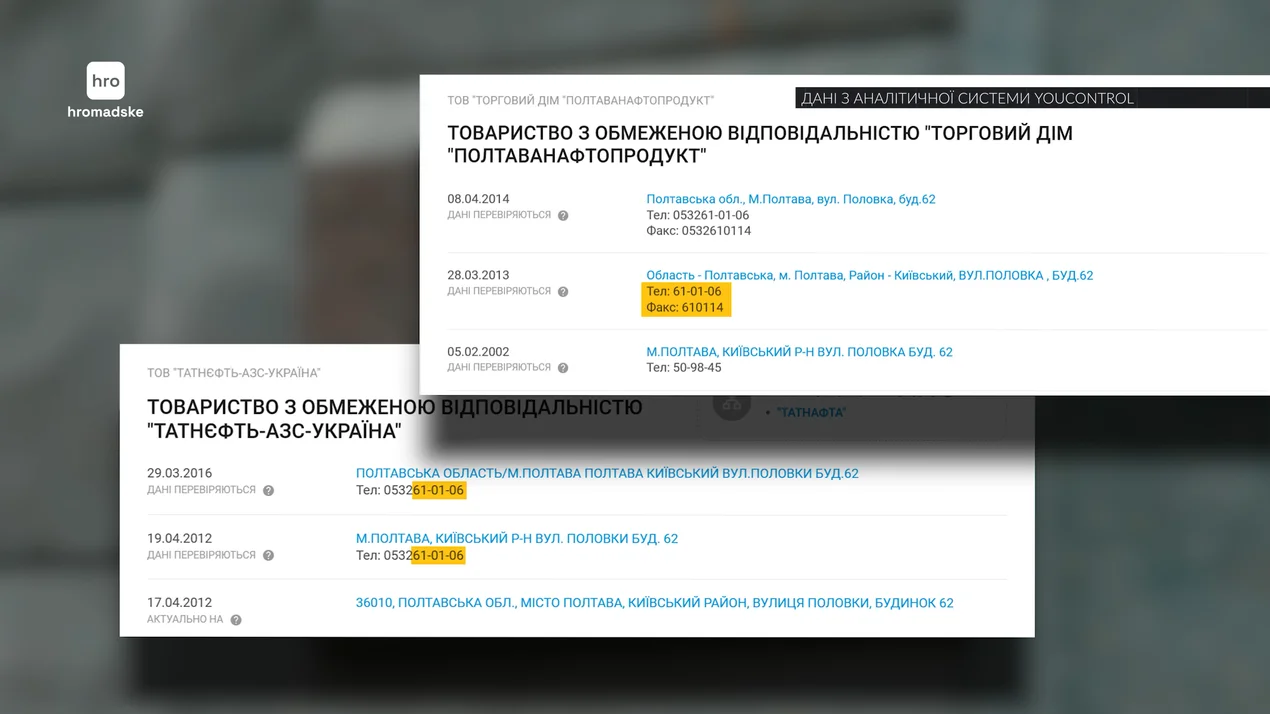Click highlighted phone Тел: 61-01-06
This screenshot has width=1270, height=714.
684,292
